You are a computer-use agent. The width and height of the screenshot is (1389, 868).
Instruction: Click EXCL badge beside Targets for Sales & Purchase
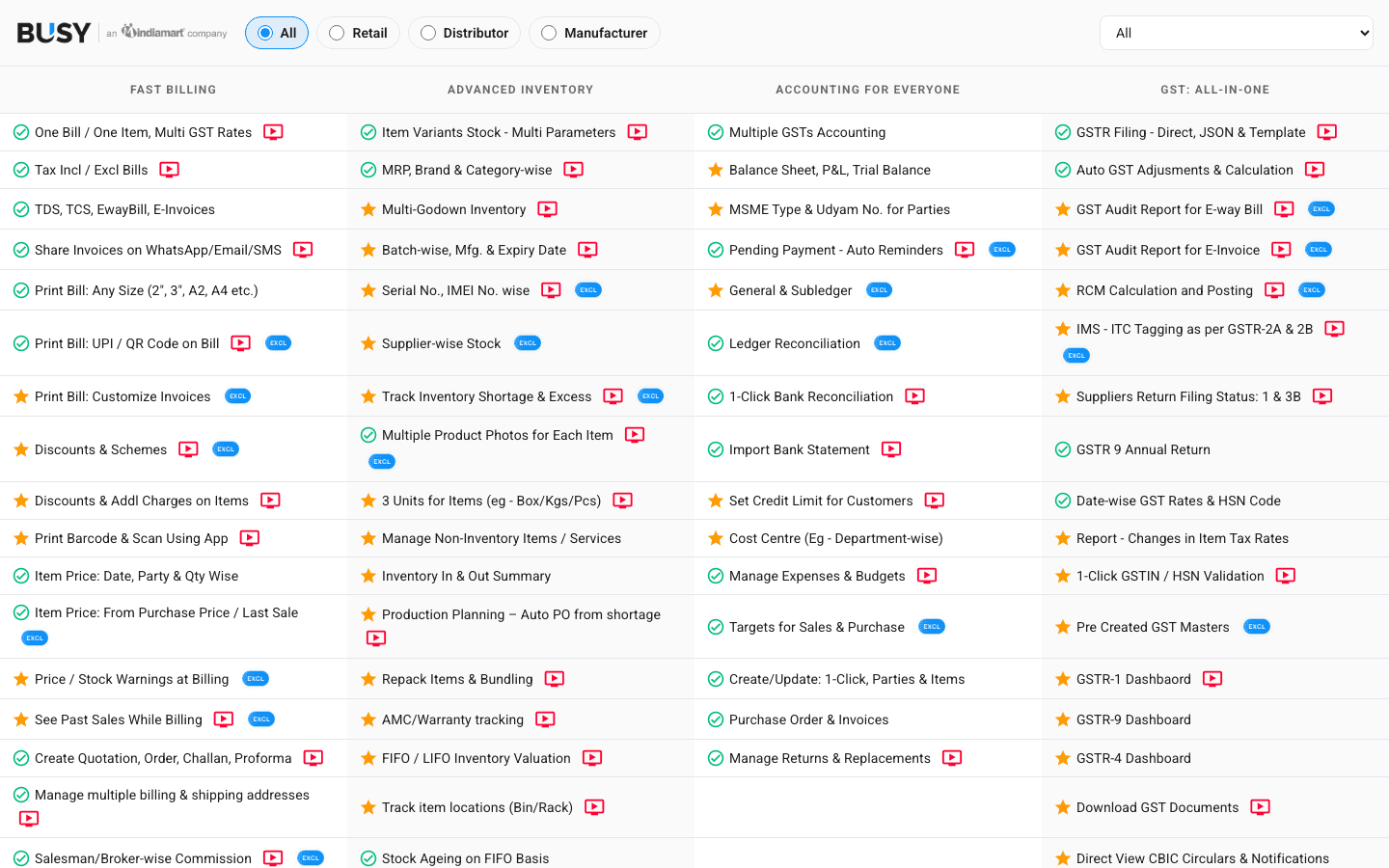pyautogui.click(x=932, y=627)
